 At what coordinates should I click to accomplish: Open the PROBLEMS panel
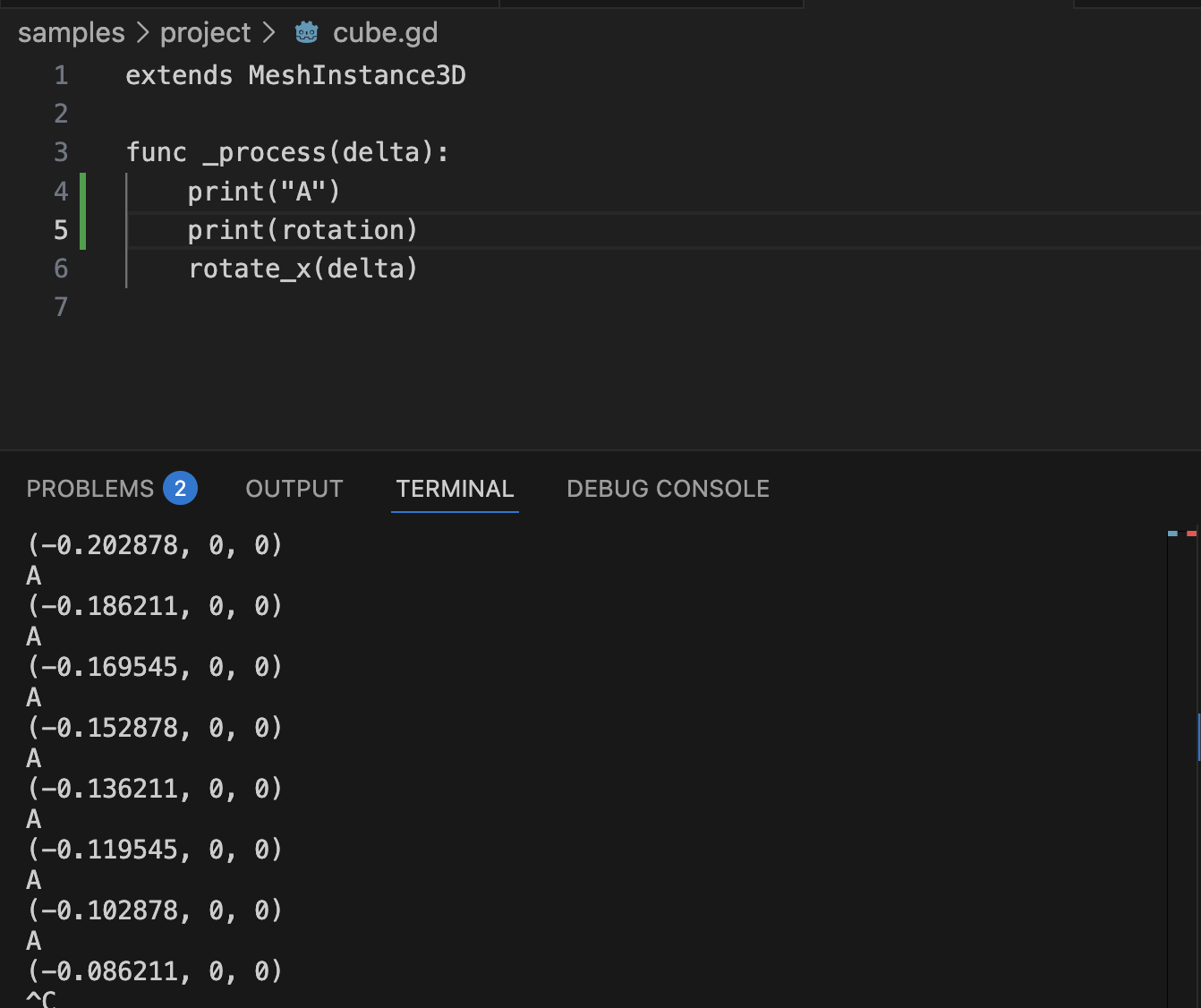pos(89,488)
